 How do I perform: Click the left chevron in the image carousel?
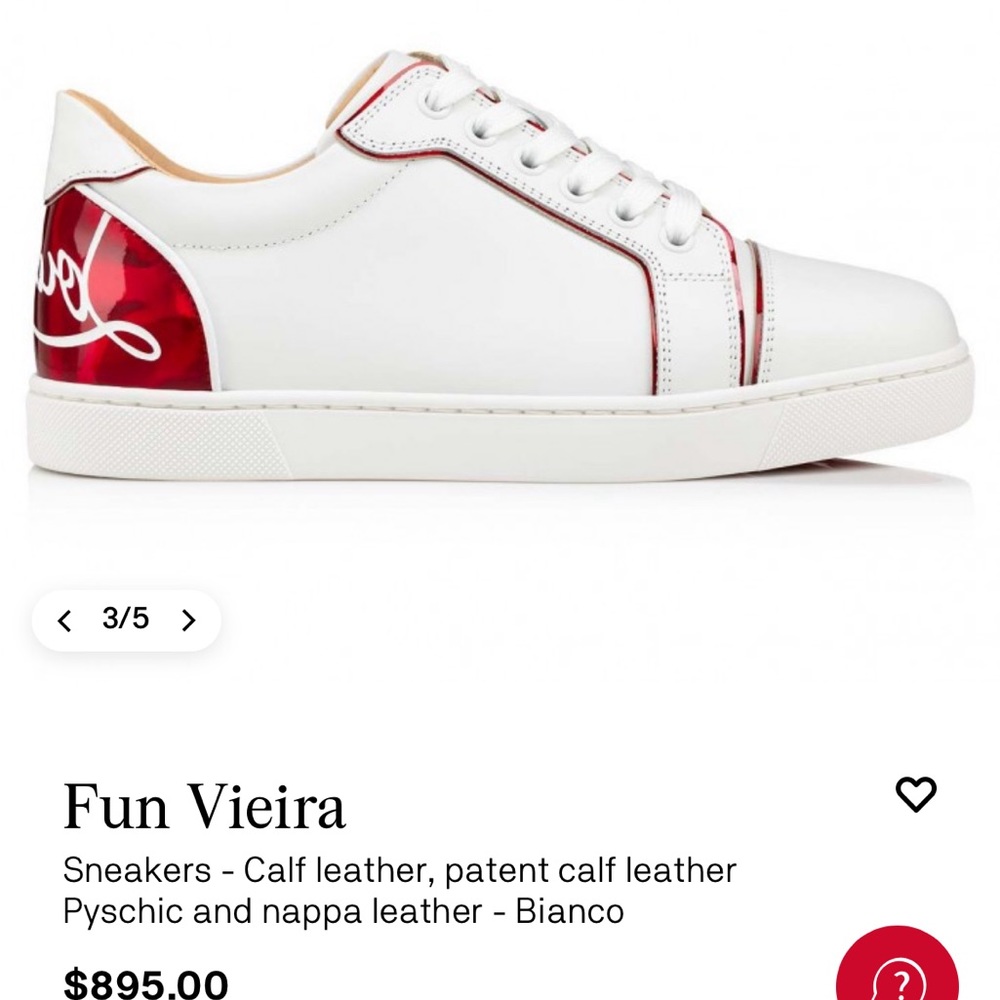(66, 621)
